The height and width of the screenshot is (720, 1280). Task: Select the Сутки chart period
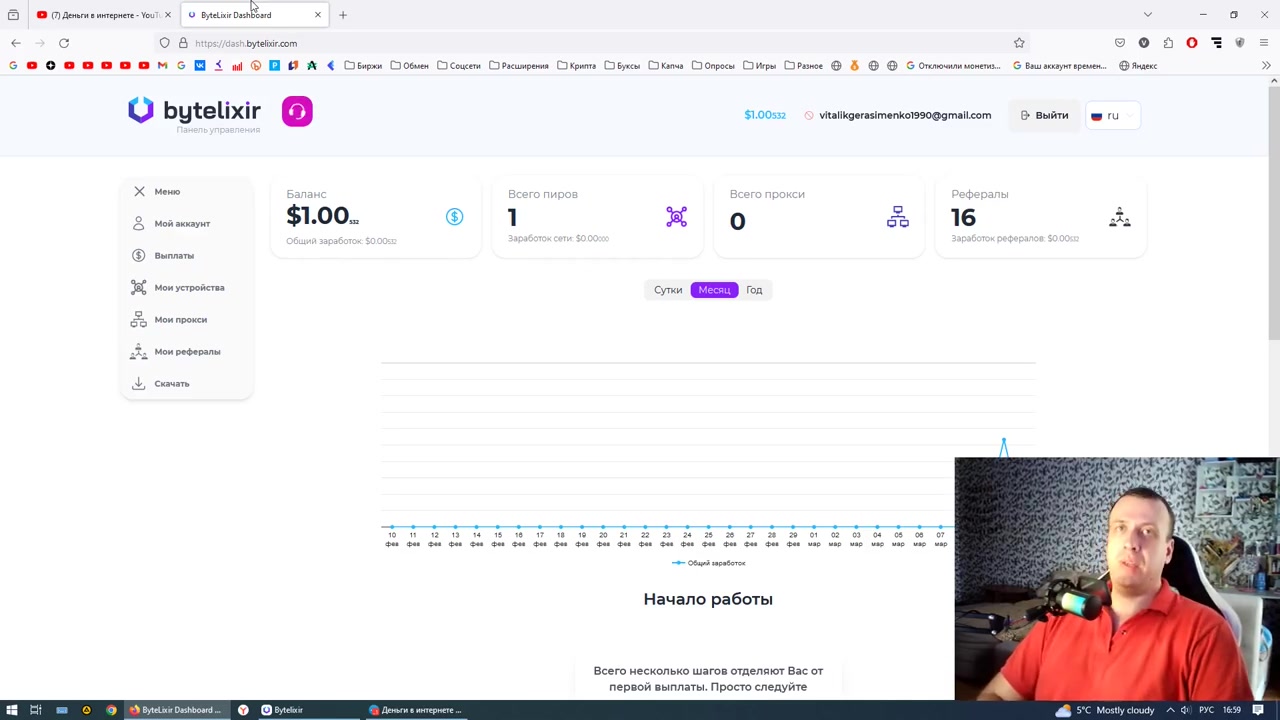pos(668,290)
